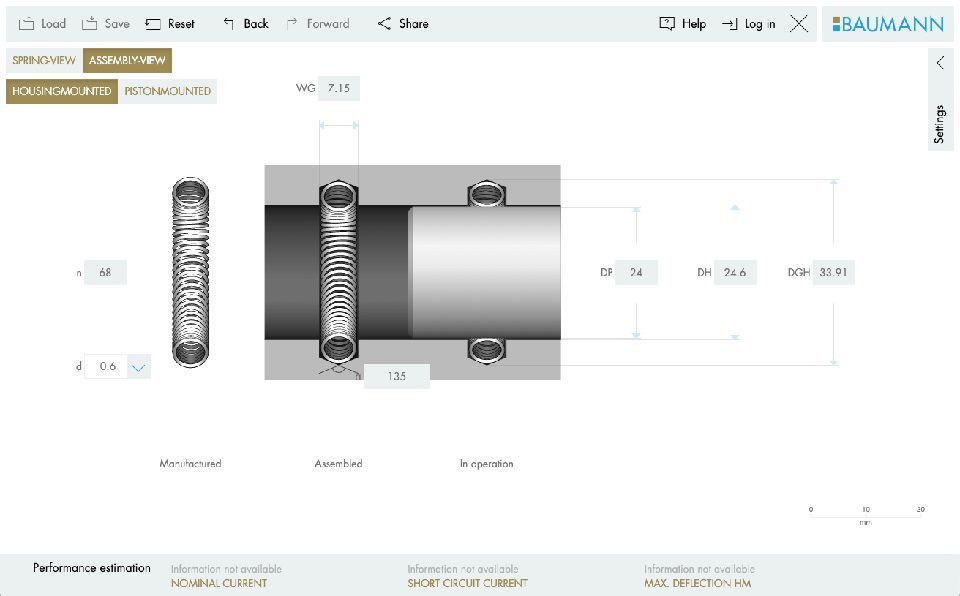Click the Assembled spring in the housing

(x=339, y=271)
